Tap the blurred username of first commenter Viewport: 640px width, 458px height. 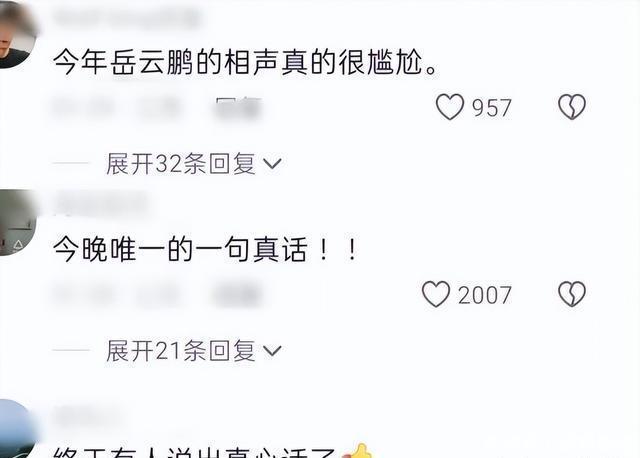[127, 17]
